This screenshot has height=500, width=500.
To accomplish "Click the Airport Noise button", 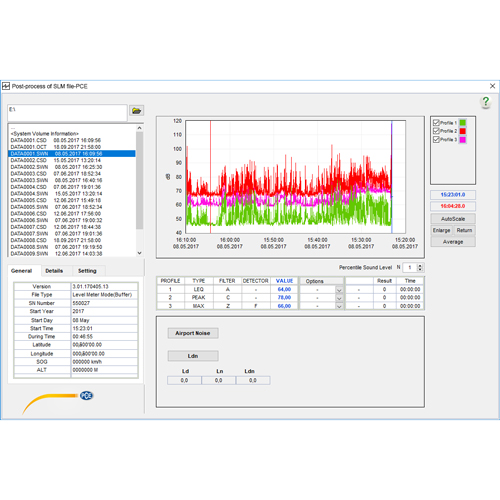I will pos(193,333).
